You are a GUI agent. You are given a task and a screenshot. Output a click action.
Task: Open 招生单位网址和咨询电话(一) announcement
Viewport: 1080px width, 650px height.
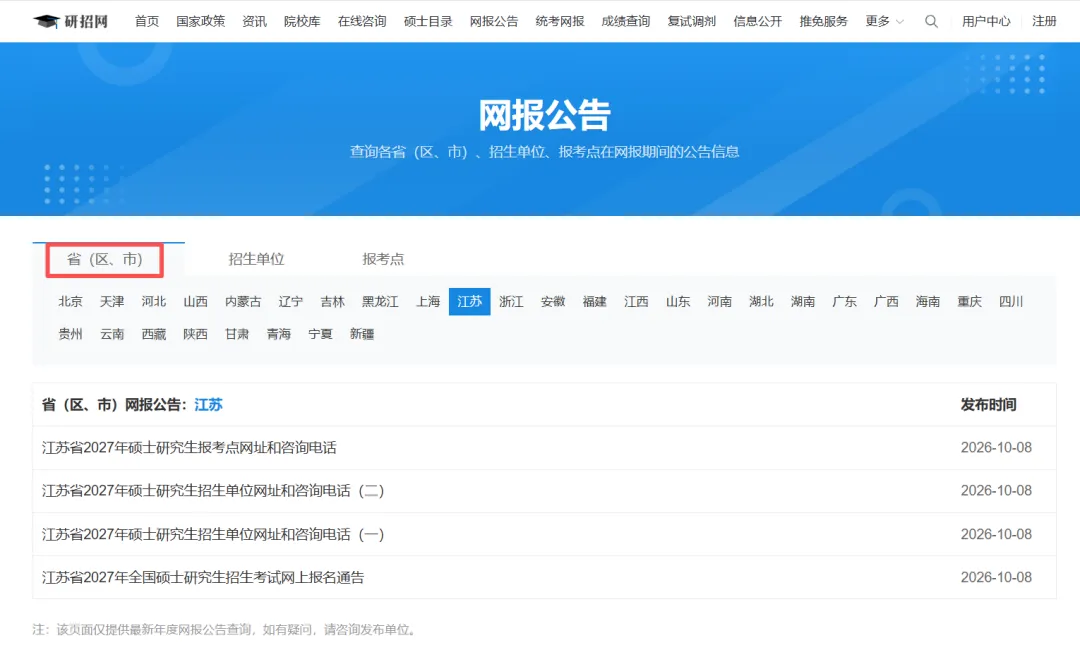(213, 534)
